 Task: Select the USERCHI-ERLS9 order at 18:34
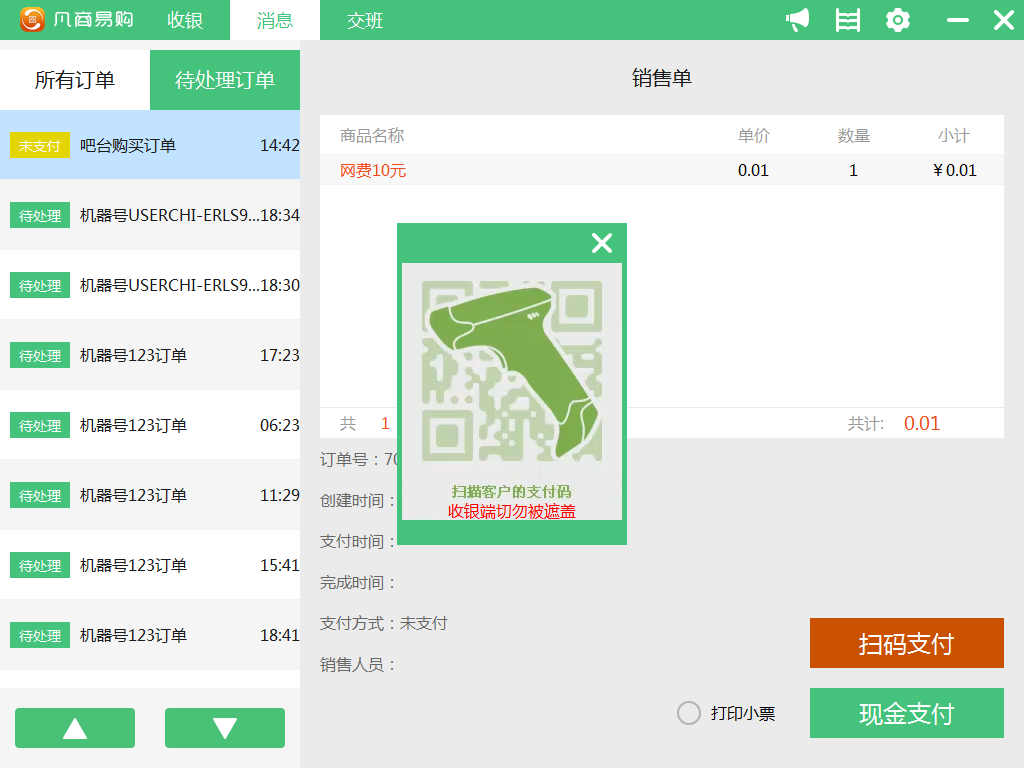(150, 215)
